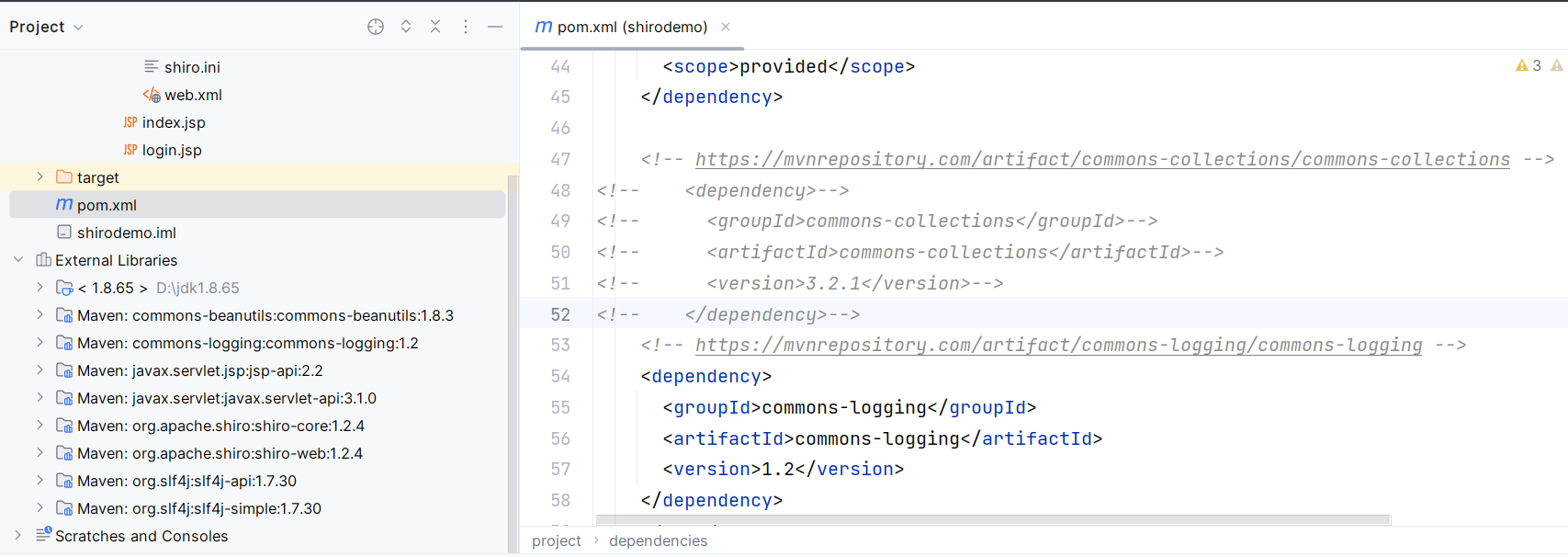Hide the Project tool window
The image size is (1568, 557).
click(x=495, y=27)
